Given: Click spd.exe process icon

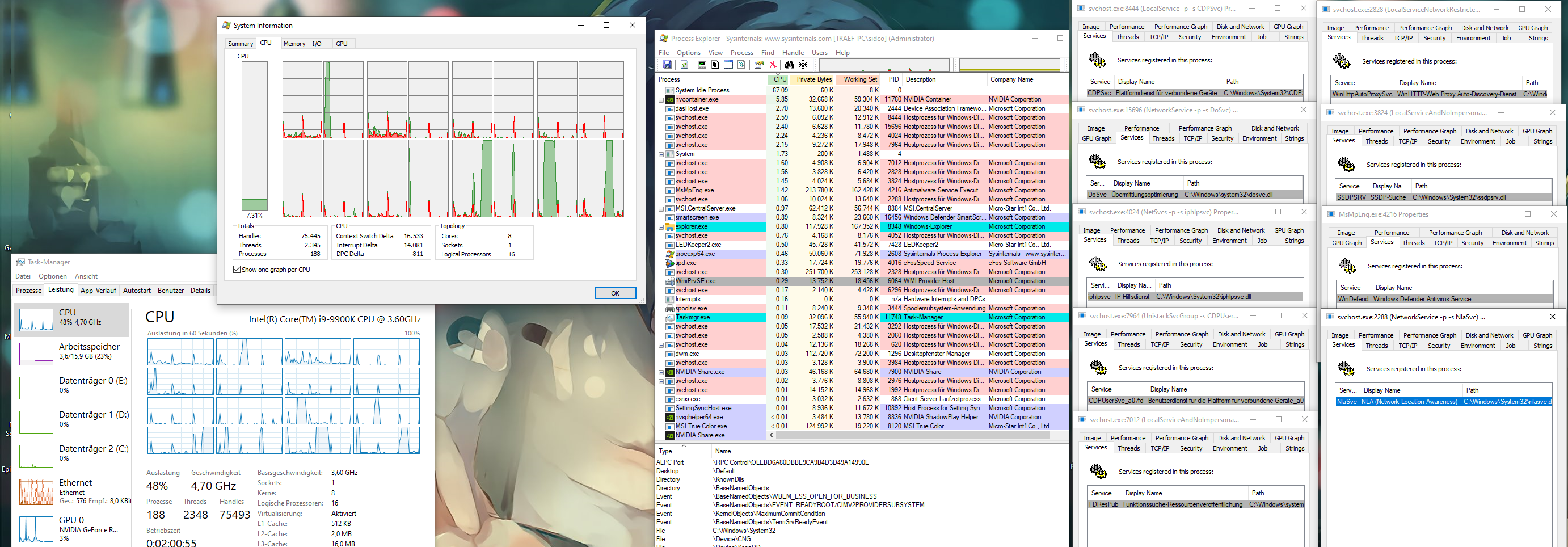Looking at the screenshot, I should coord(669,263).
